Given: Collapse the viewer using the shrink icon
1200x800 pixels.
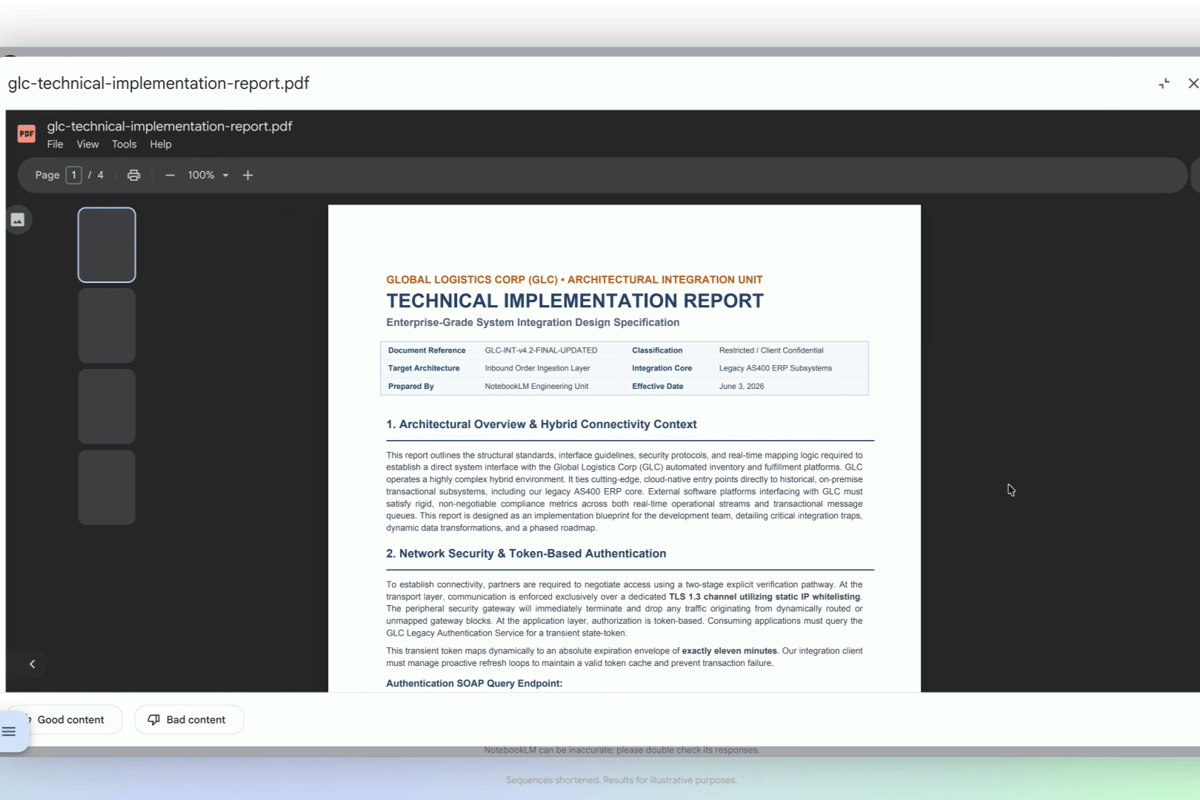Looking at the screenshot, I should (1164, 84).
